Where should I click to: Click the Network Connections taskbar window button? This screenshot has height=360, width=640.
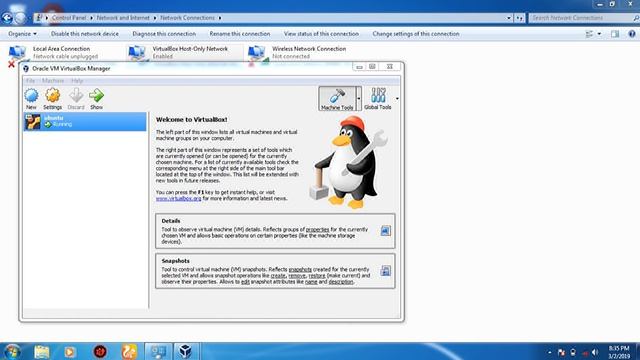158,351
